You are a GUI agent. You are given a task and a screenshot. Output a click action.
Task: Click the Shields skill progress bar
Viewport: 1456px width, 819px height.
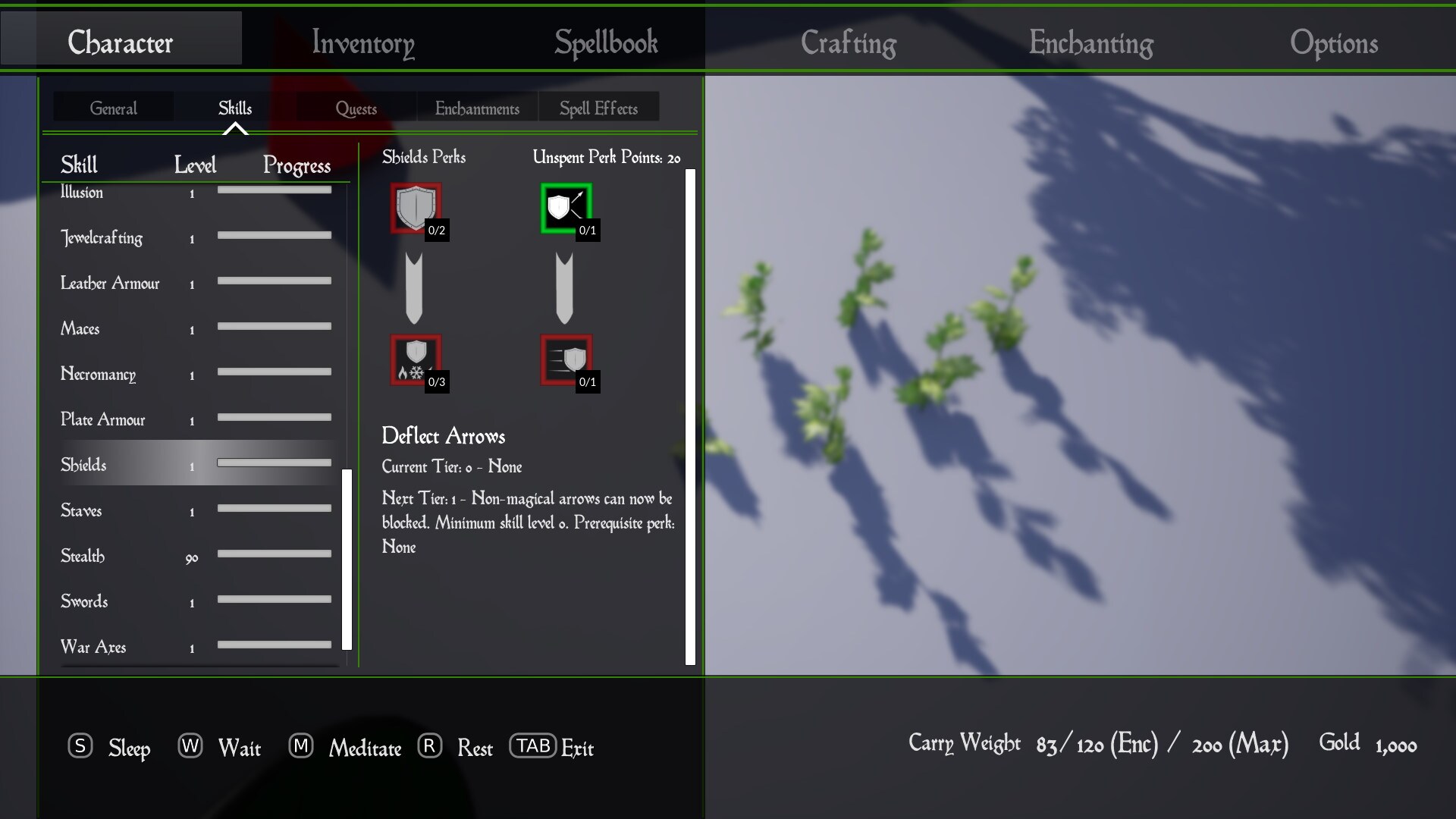273,463
